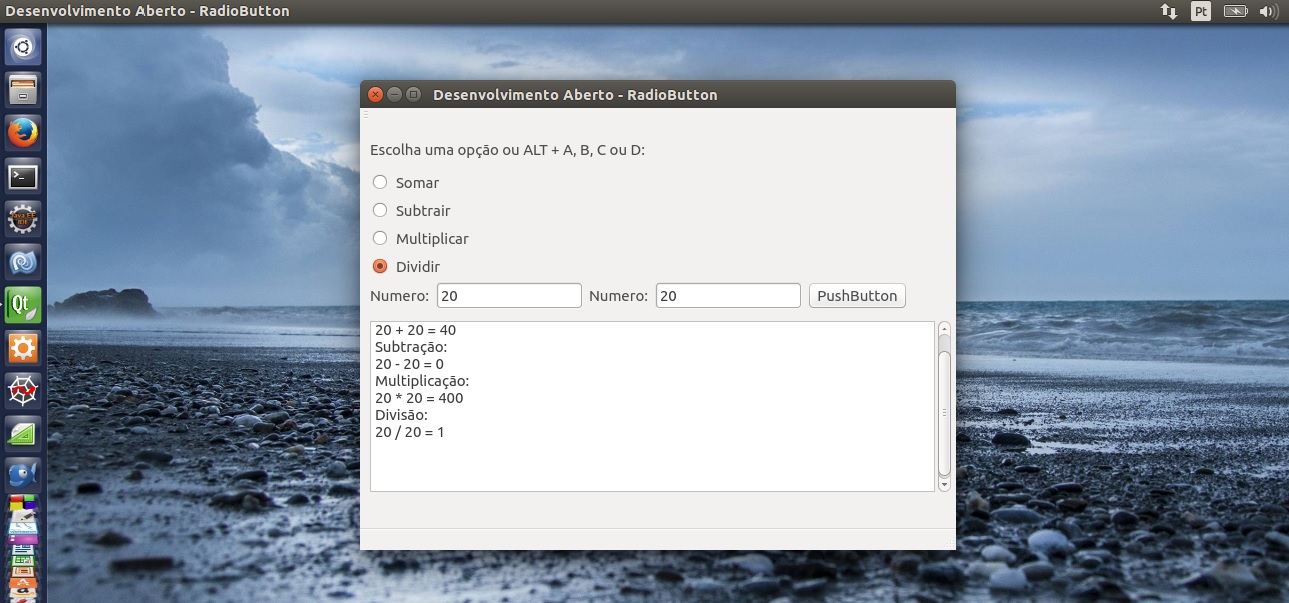Open the Files manager icon

click(23, 89)
